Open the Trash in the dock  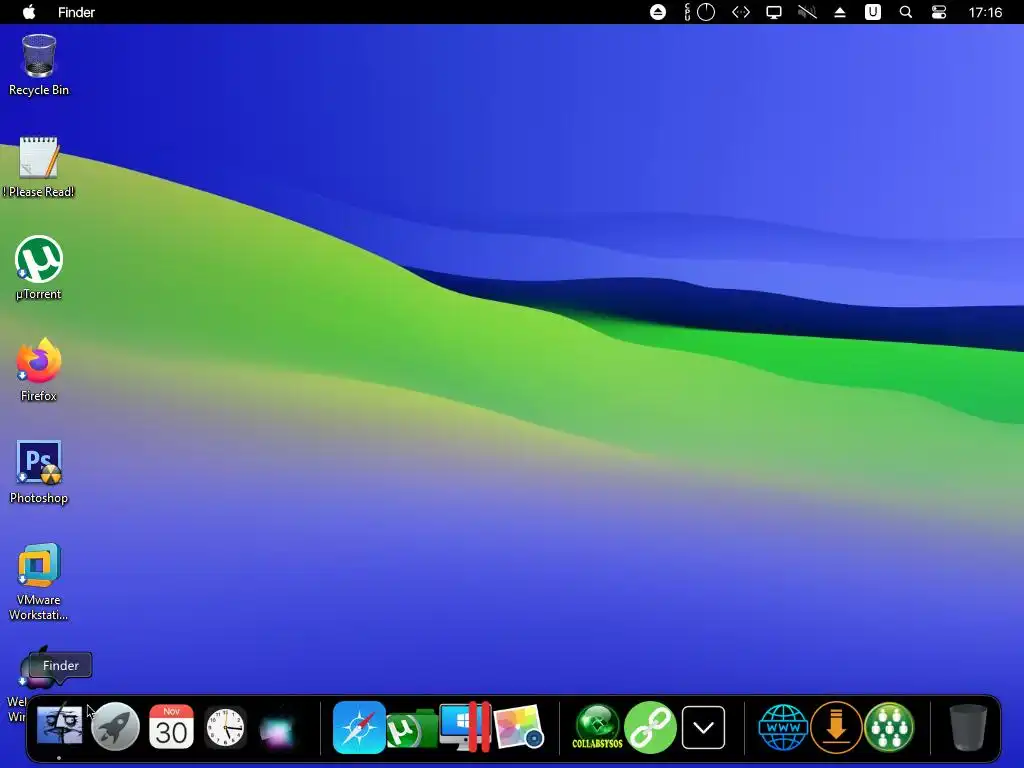click(x=968, y=727)
